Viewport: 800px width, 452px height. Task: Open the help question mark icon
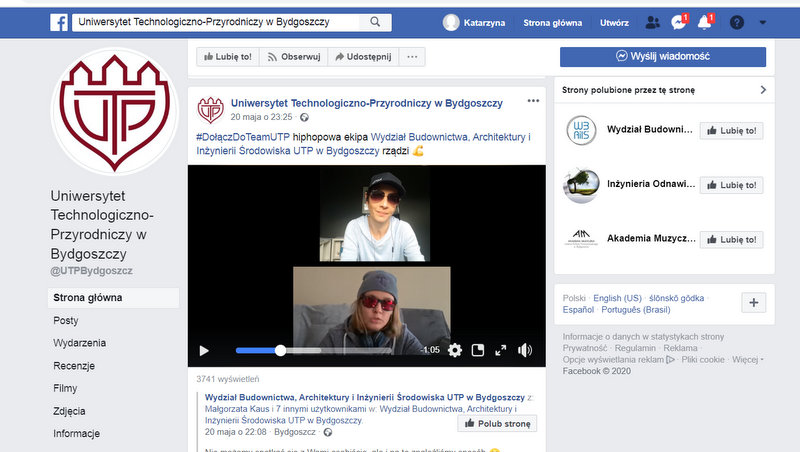click(x=737, y=22)
